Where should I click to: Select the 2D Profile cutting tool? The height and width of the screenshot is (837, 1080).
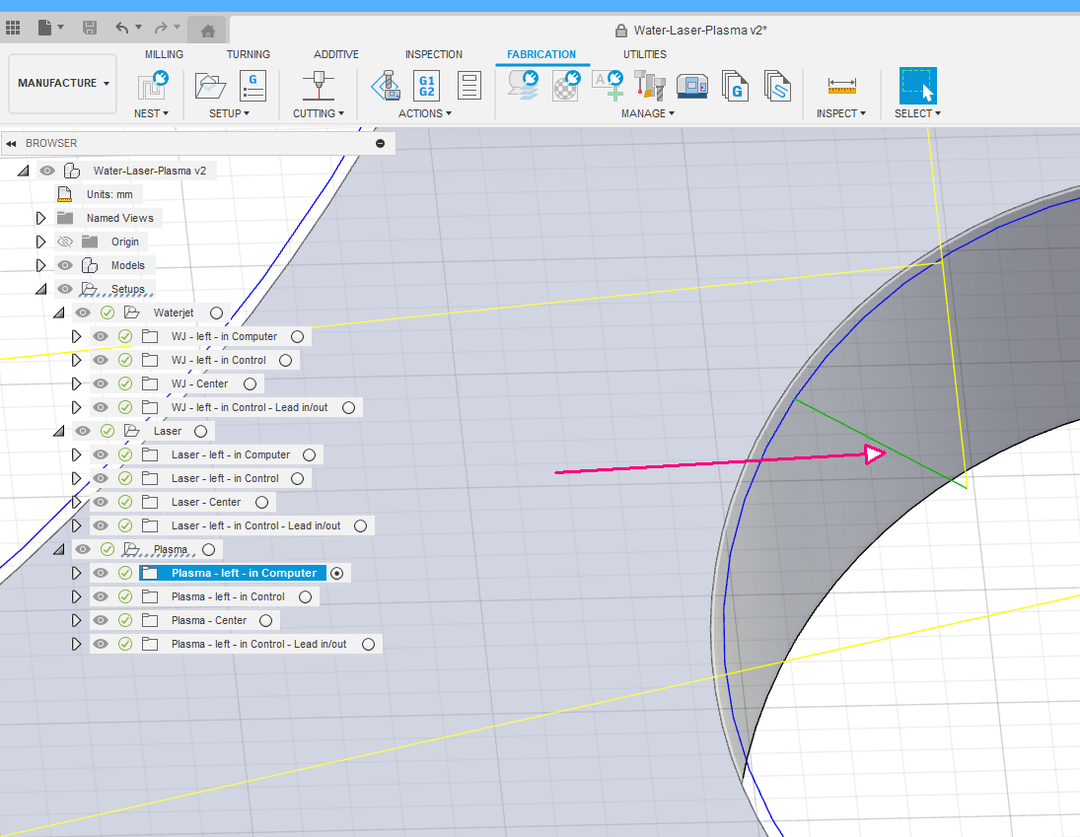319,85
